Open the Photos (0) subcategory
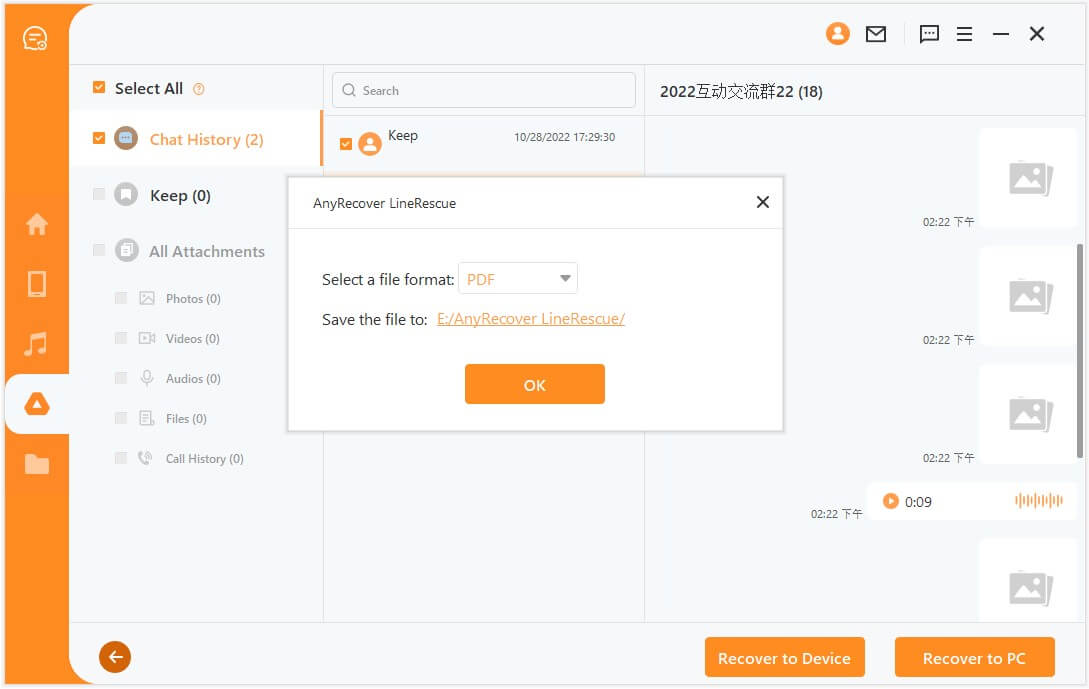This screenshot has height=689, width=1089. pos(193,299)
